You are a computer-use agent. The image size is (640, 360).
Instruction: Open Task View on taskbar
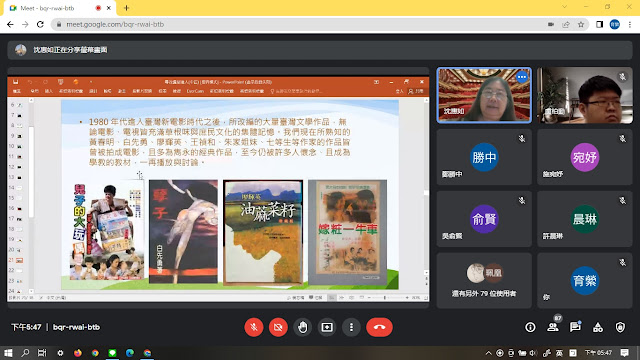[42, 353]
